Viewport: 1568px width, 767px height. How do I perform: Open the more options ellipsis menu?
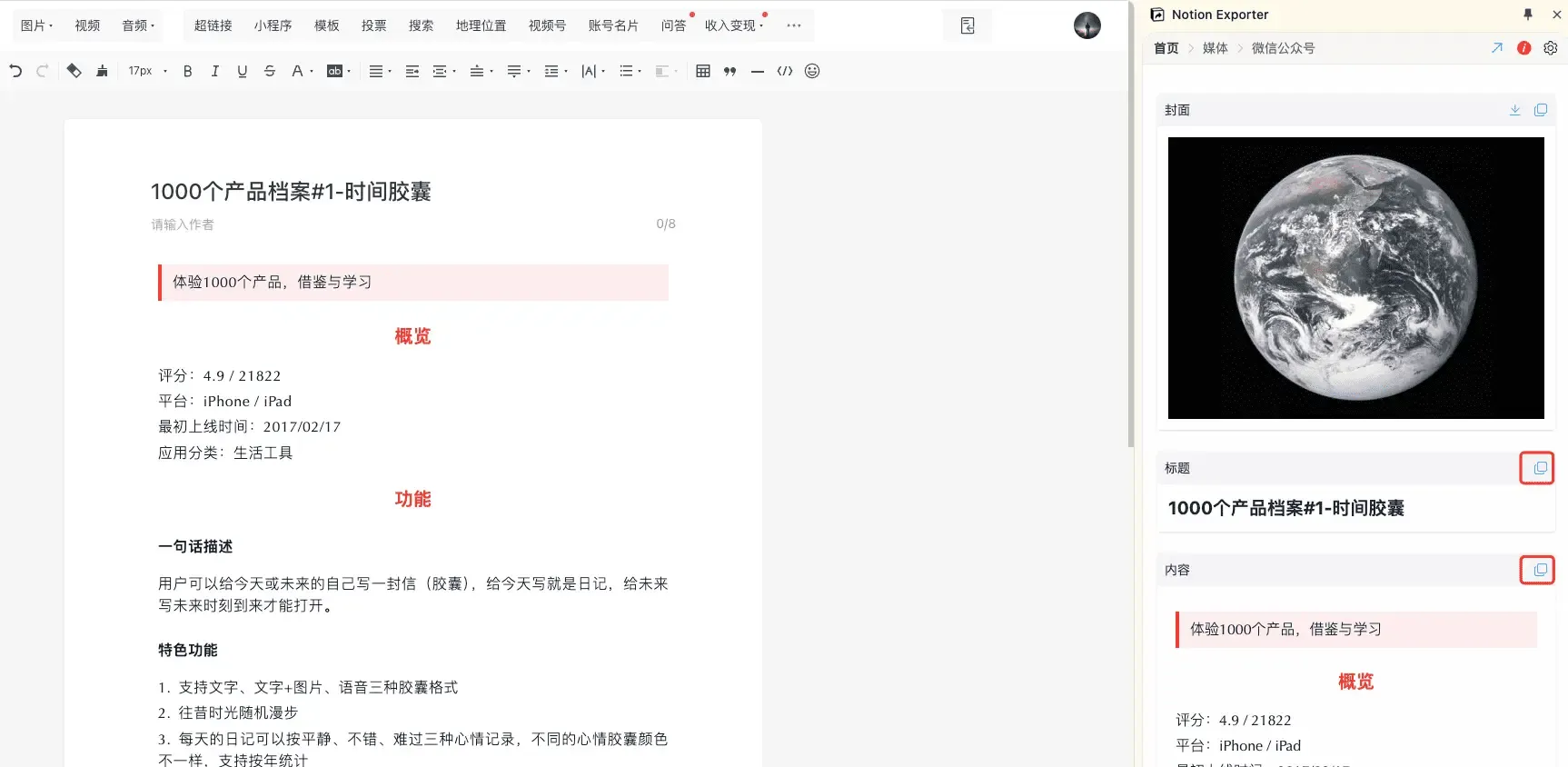pos(794,25)
